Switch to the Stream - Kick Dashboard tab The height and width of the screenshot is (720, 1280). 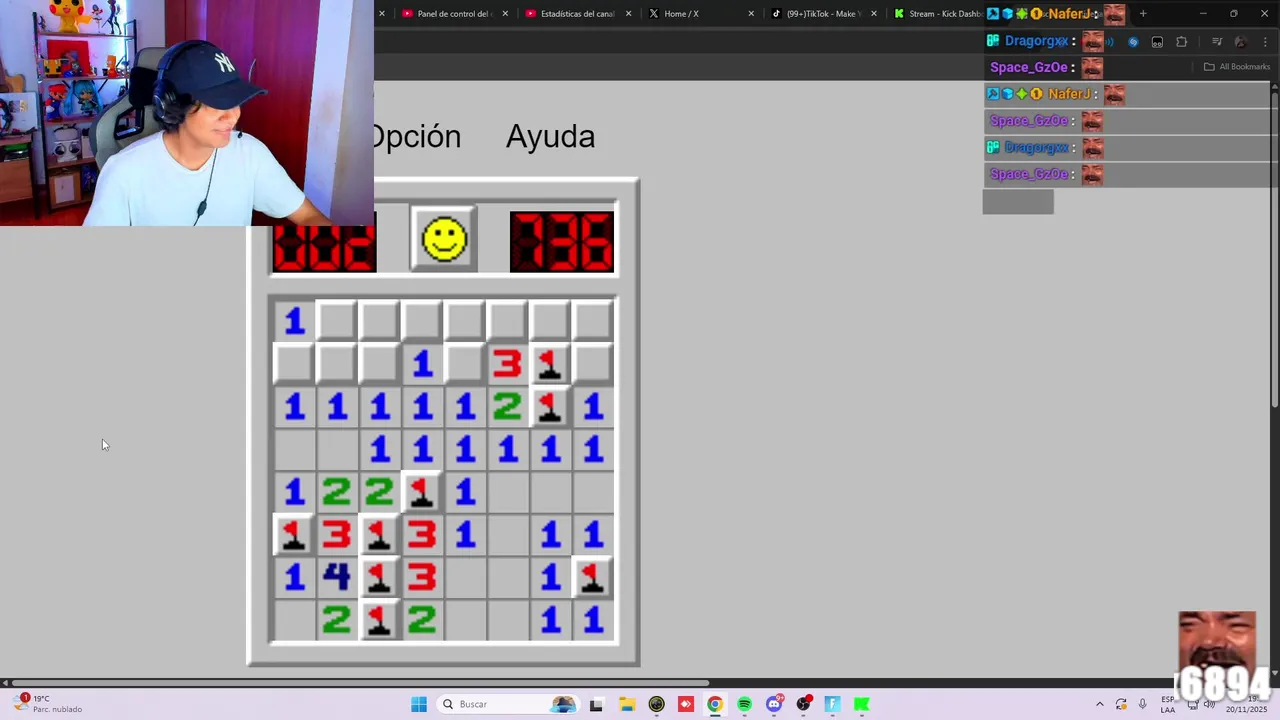937,14
